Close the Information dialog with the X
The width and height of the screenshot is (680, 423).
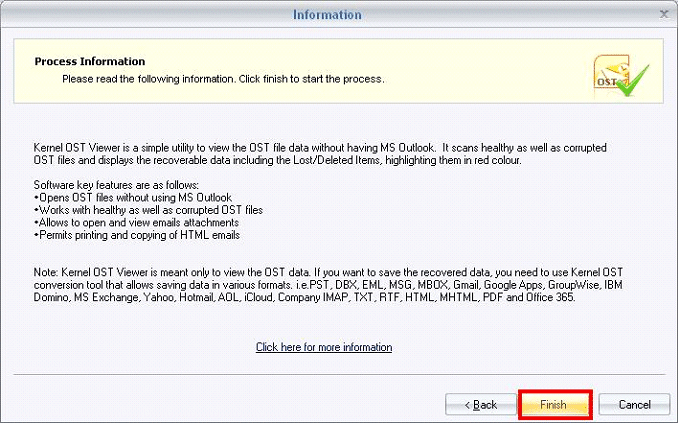click(664, 14)
